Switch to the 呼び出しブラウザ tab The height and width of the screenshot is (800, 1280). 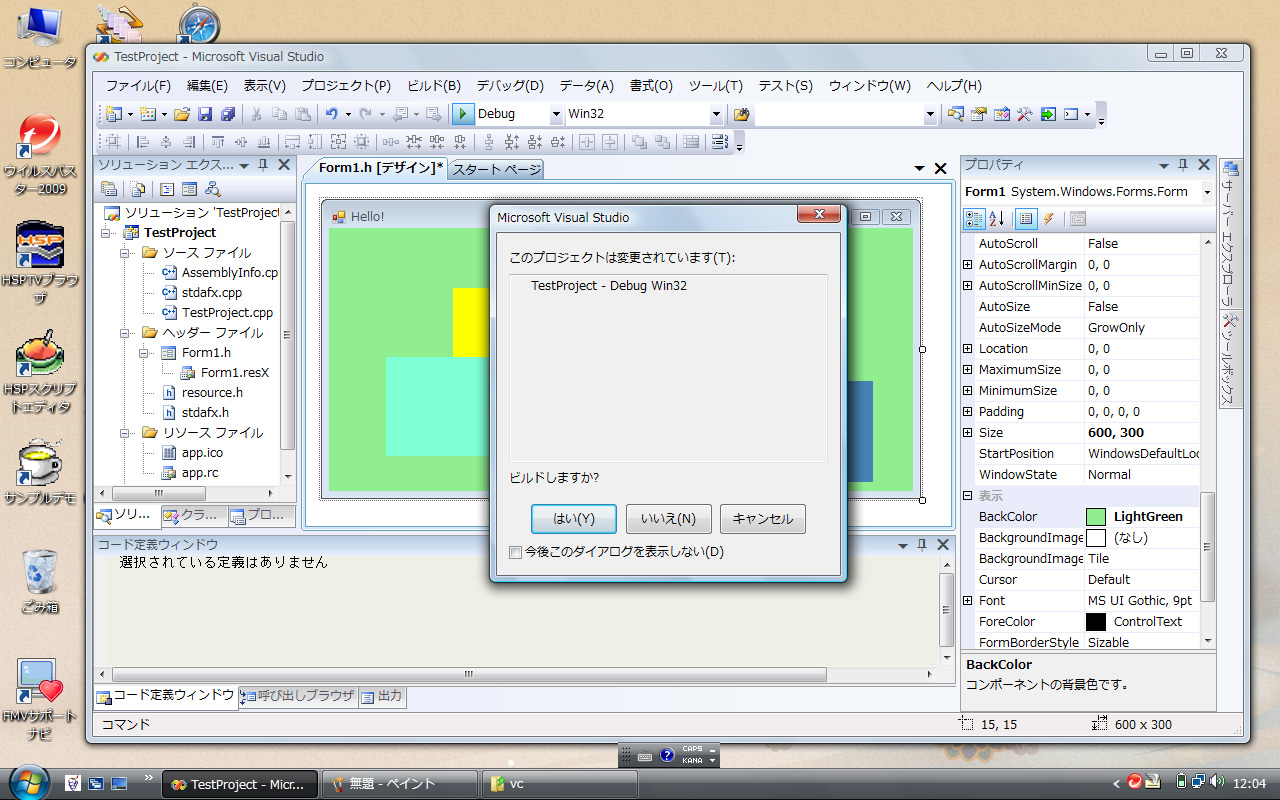point(298,696)
